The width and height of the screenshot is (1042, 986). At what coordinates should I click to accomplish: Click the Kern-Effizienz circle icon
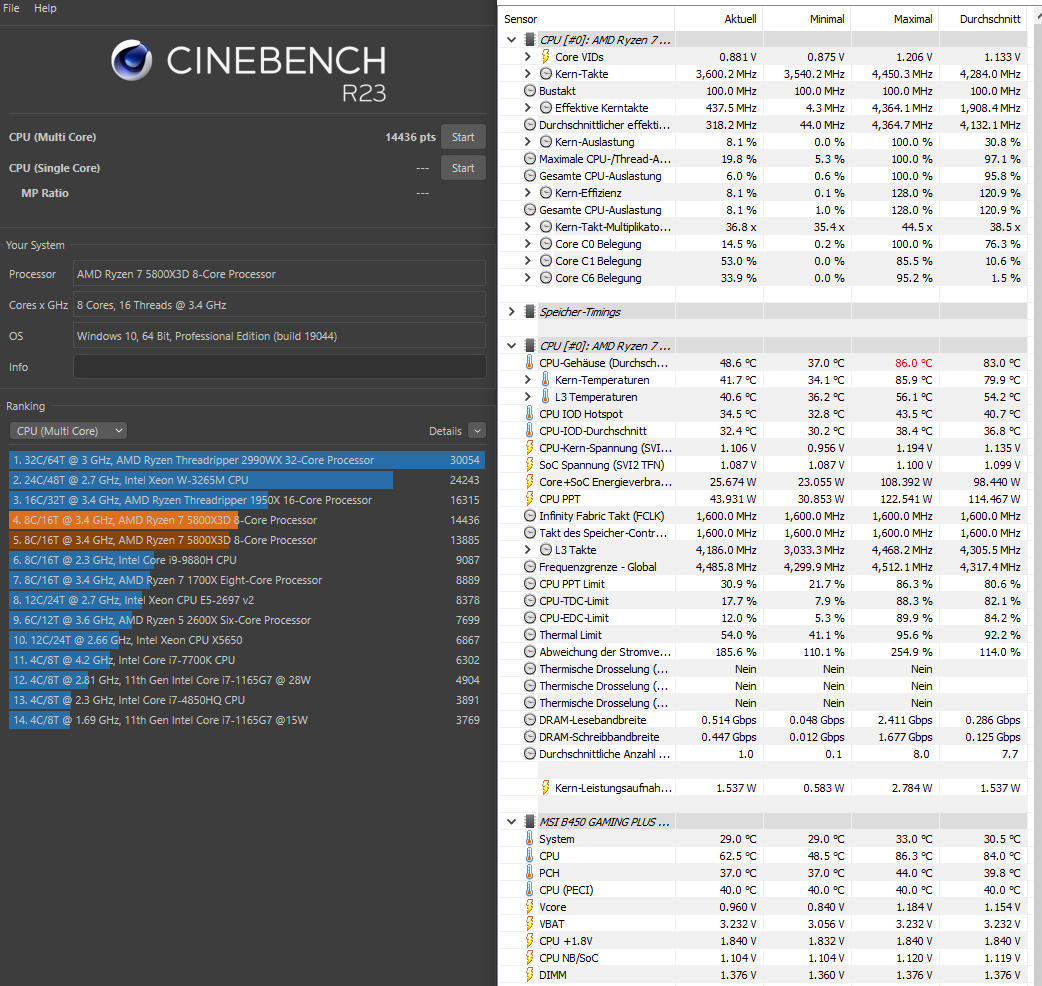pos(546,193)
